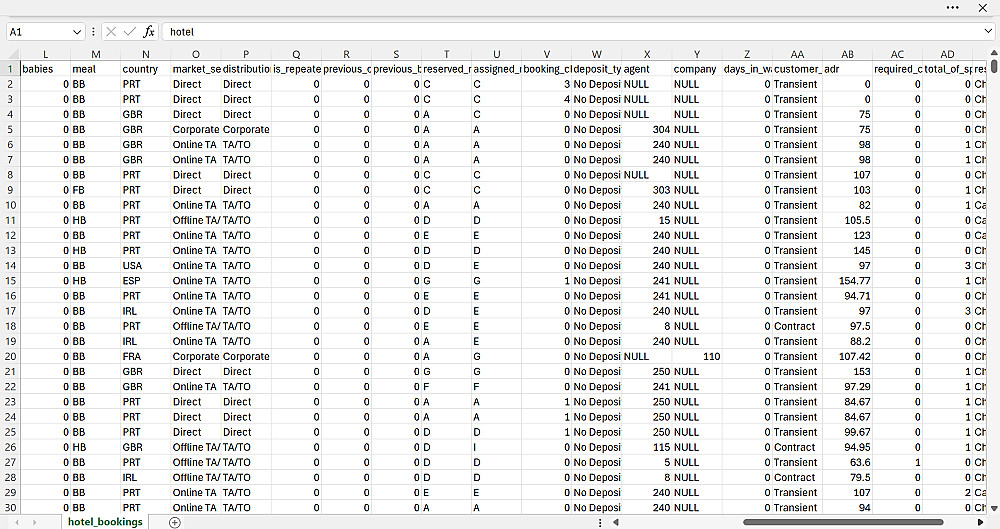Select agent cell 303
The height and width of the screenshot is (529, 1000).
(x=647, y=190)
